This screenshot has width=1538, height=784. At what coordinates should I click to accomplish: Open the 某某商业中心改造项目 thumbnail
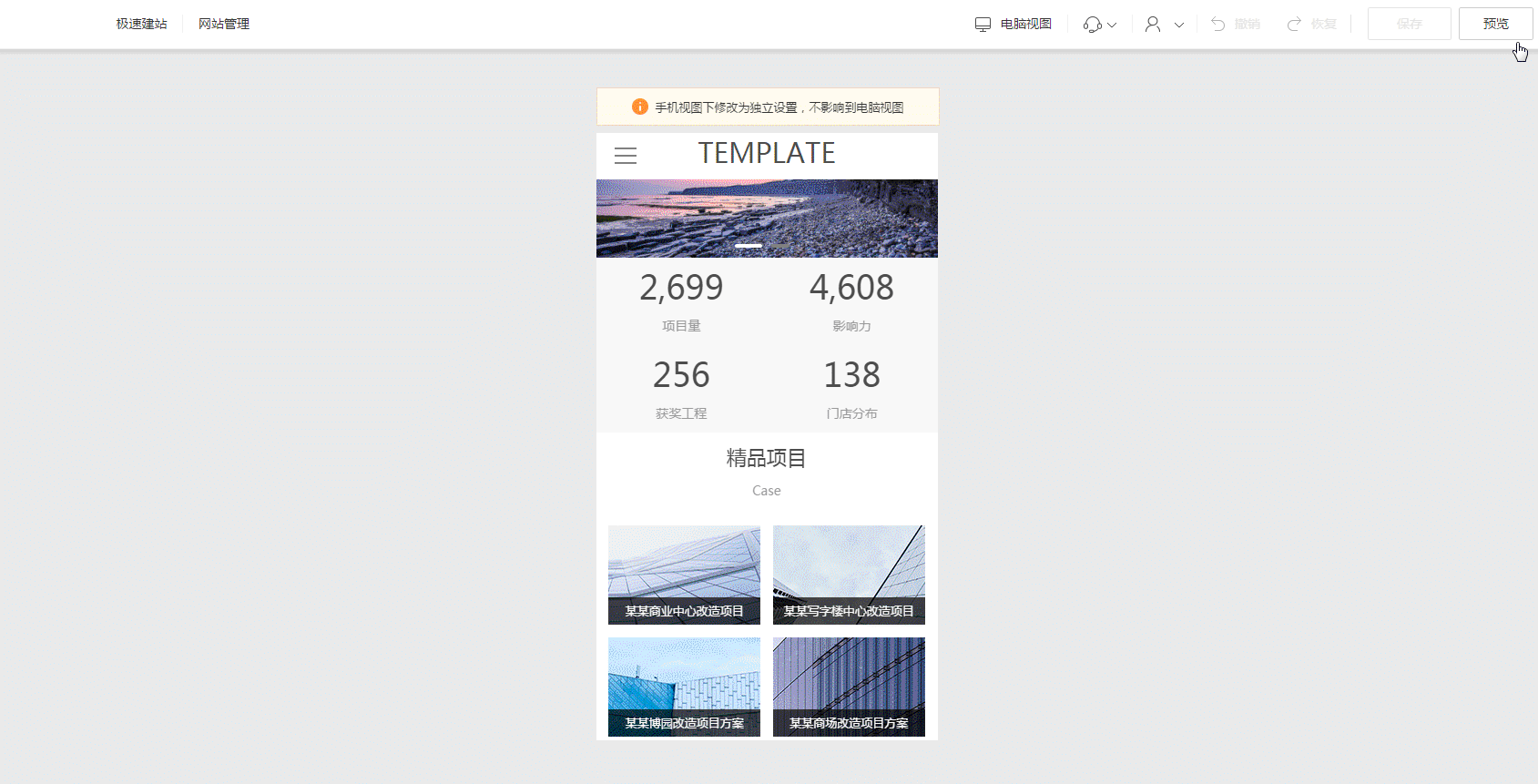tap(684, 575)
